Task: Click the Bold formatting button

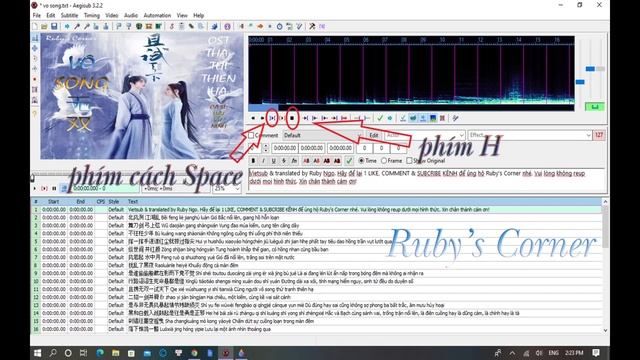Action: tap(253, 161)
